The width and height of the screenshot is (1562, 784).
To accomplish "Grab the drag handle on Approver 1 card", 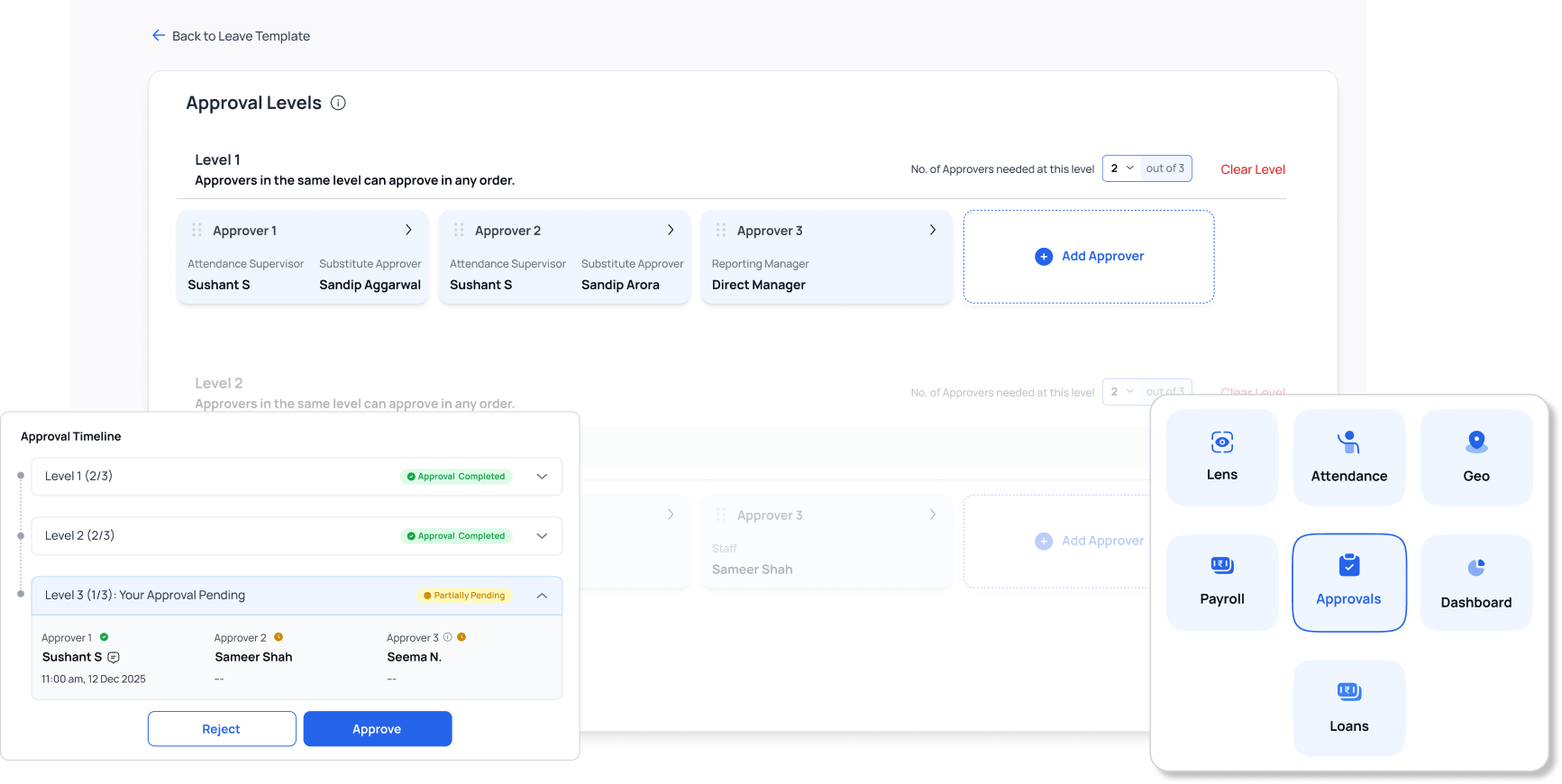I will point(196,230).
